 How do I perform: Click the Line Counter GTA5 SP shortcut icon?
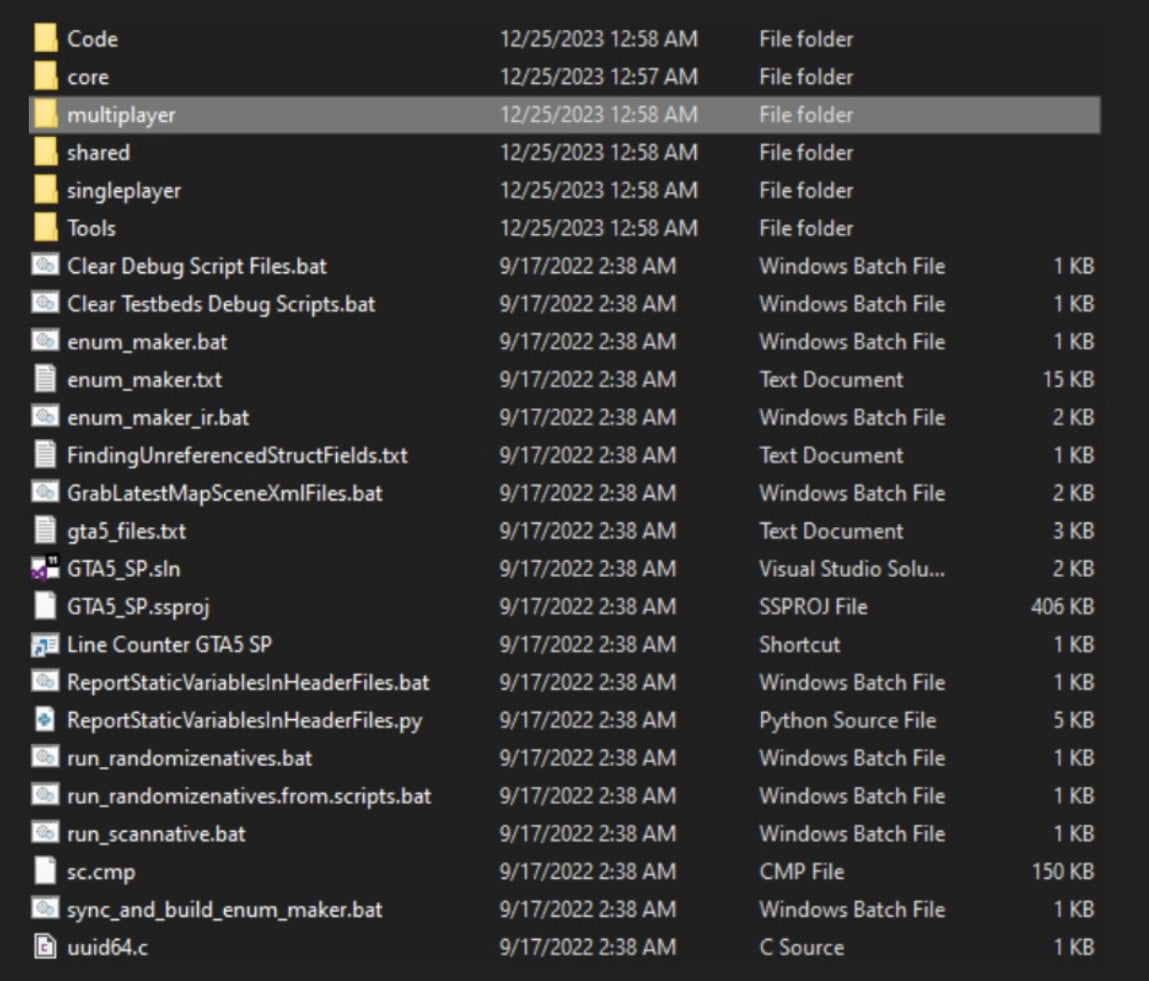[45, 645]
